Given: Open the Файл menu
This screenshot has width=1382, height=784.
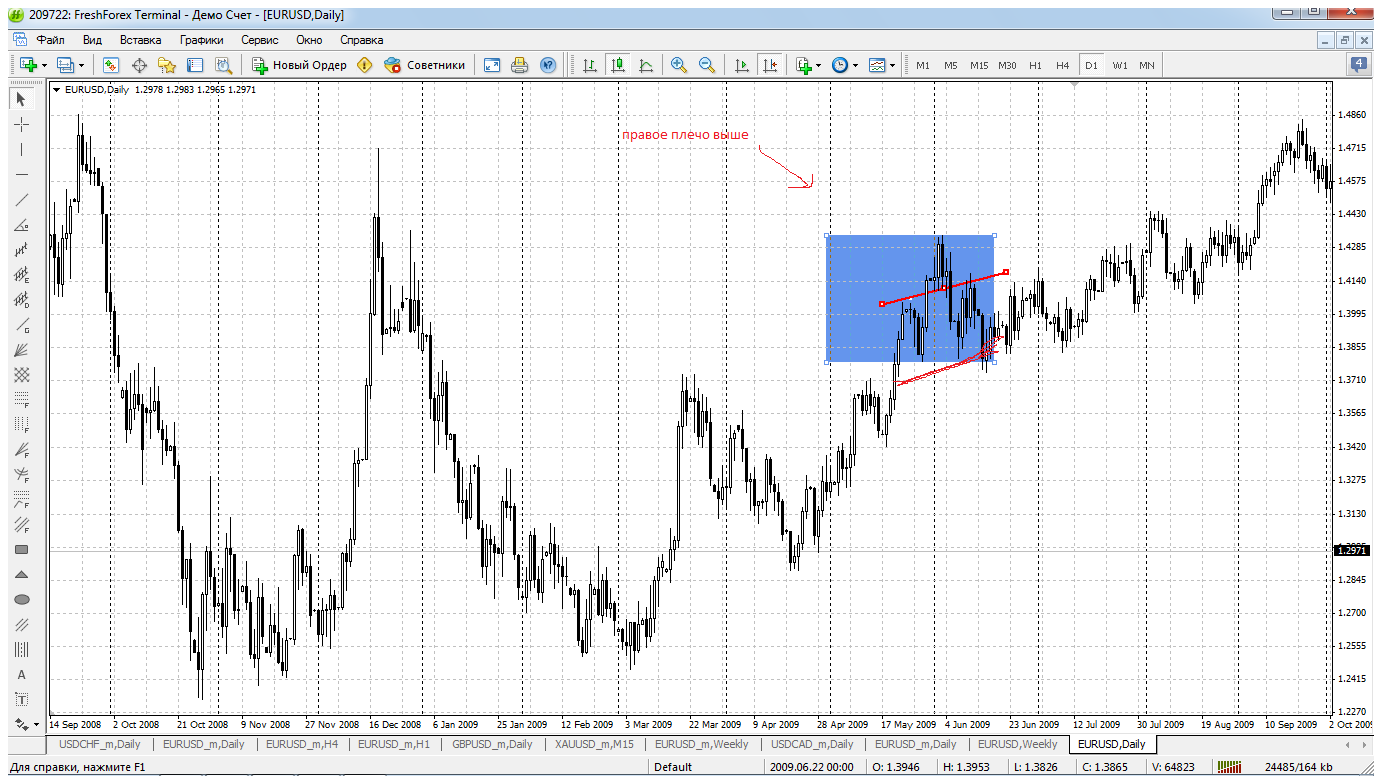Looking at the screenshot, I should click(50, 40).
